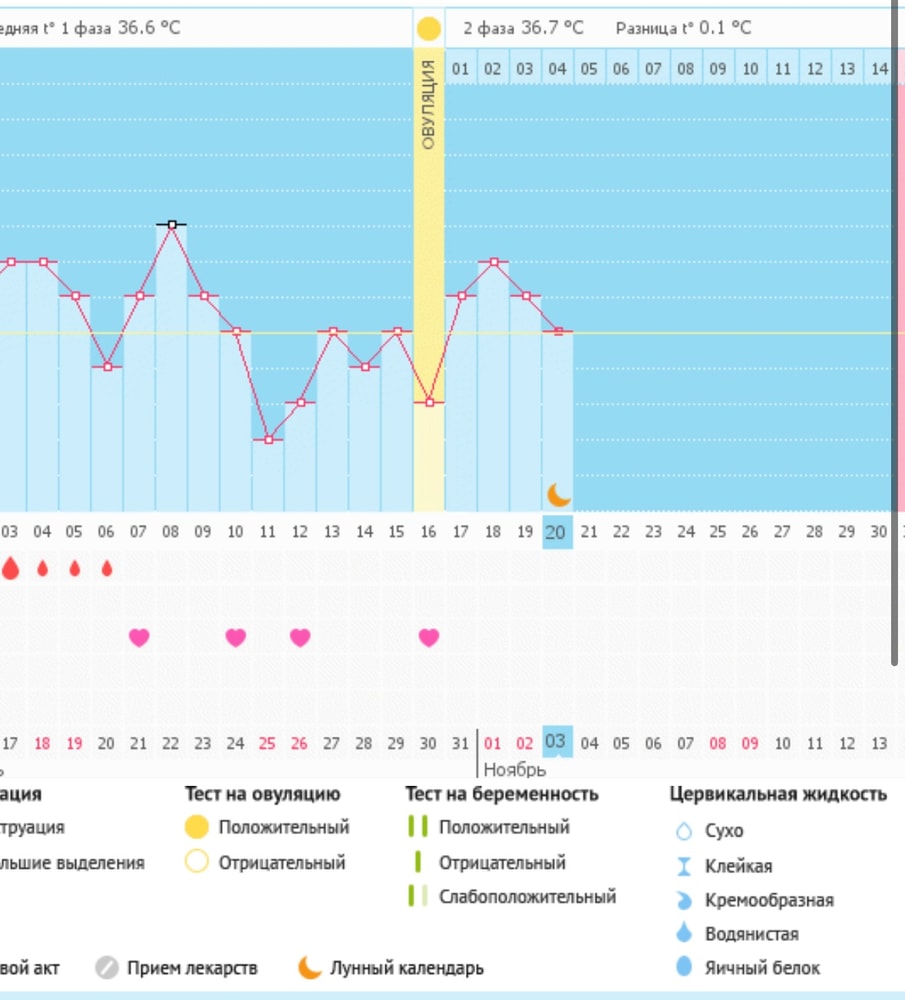Click the small blood drop under day 06

click(x=107, y=569)
